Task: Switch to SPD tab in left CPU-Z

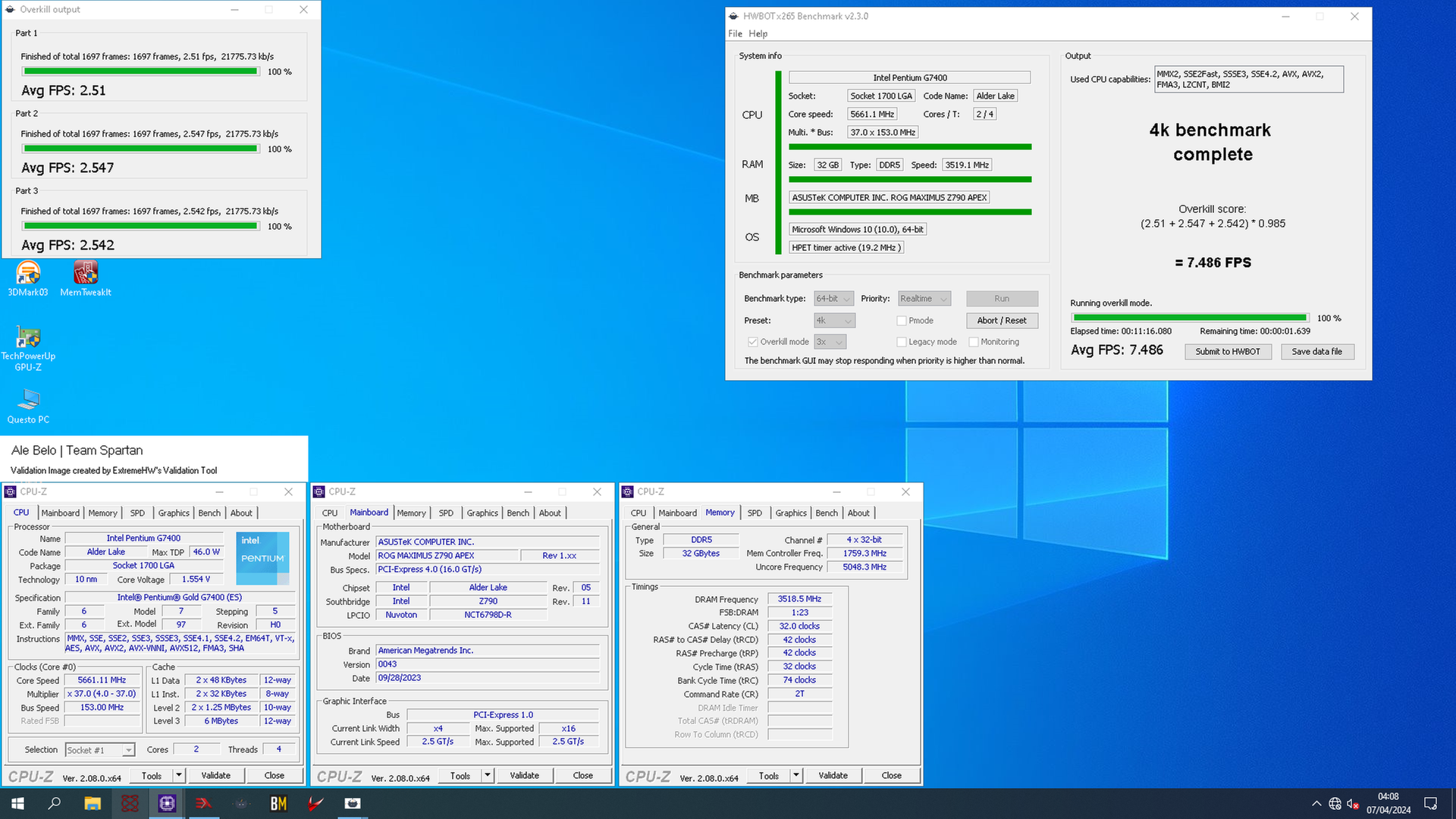Action: pos(137,513)
